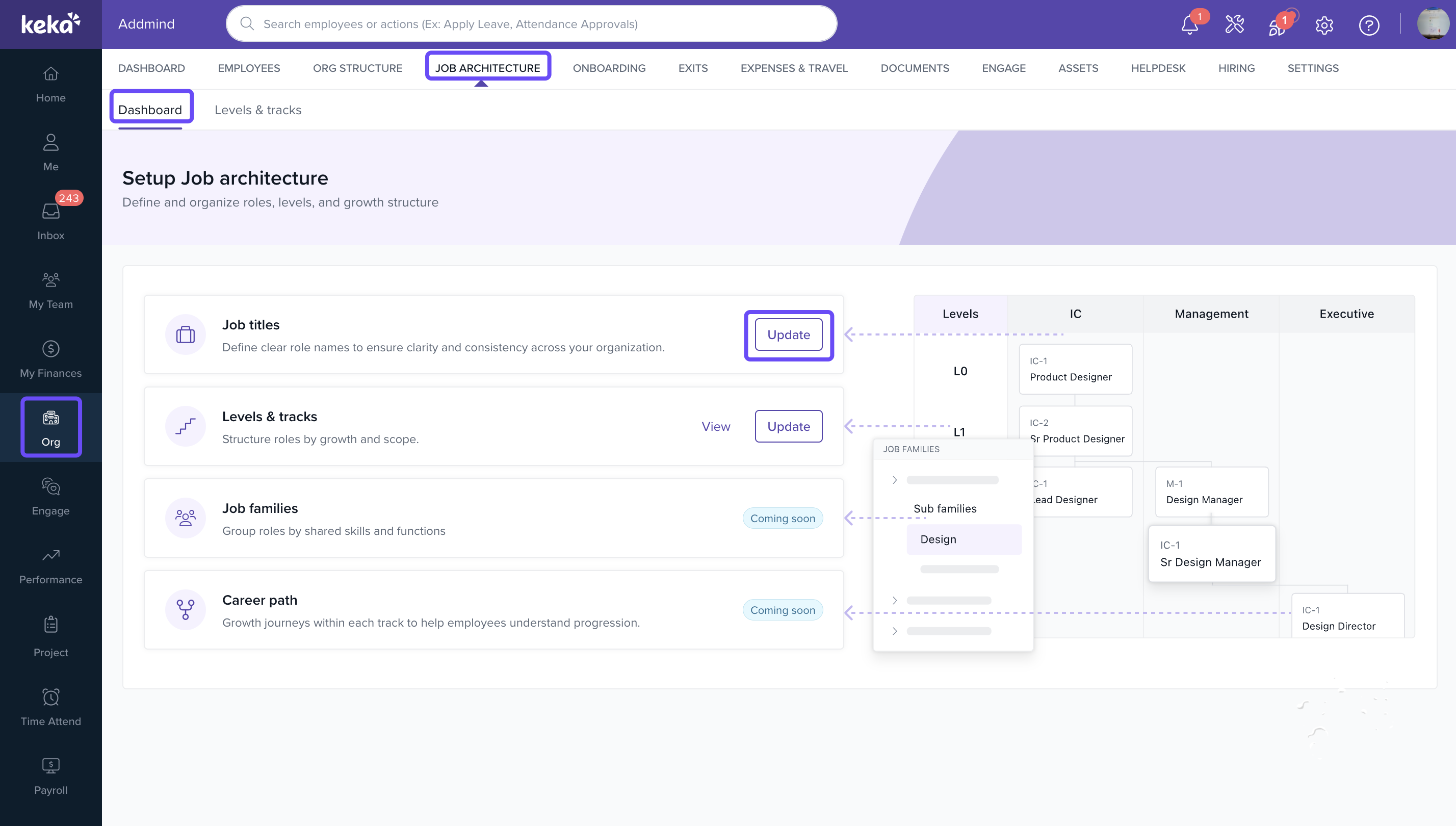Screen dimensions: 1456x826
Task: Click Update button for Job titles
Action: coord(788,334)
